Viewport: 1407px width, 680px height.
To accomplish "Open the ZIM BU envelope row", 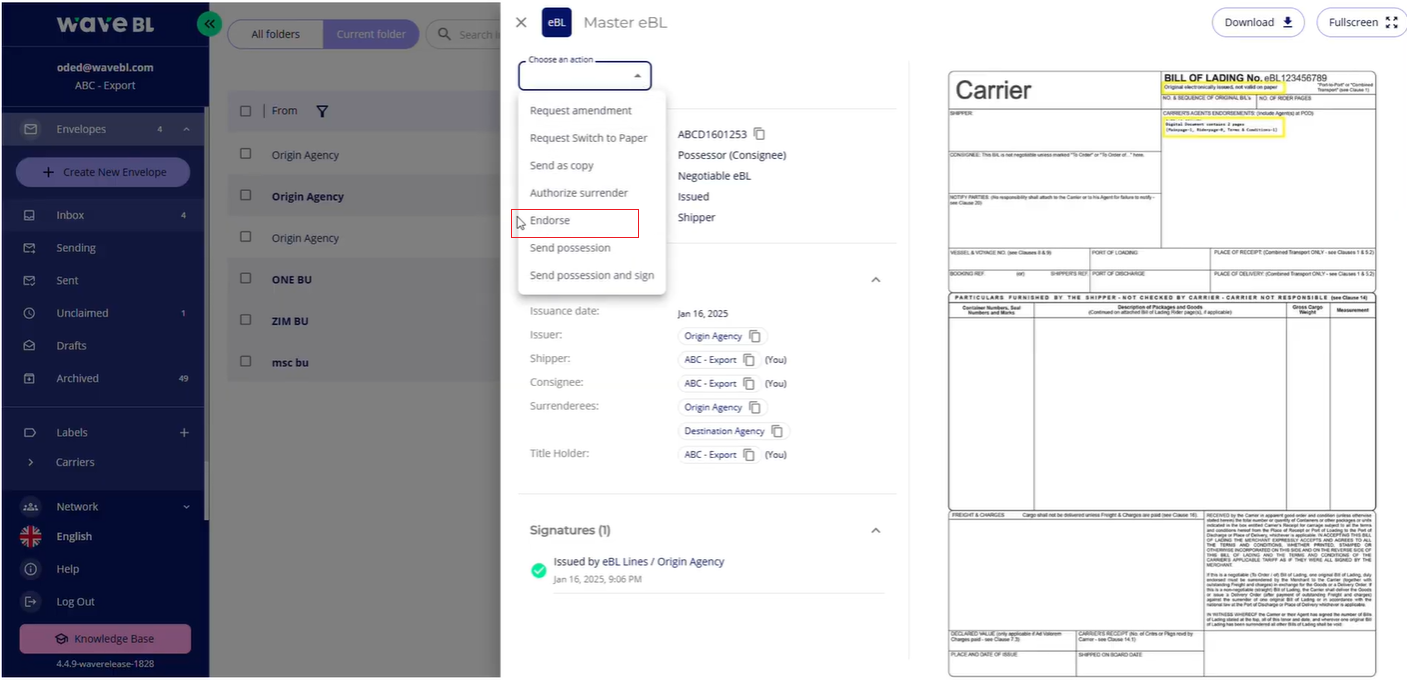I will click(x=364, y=321).
